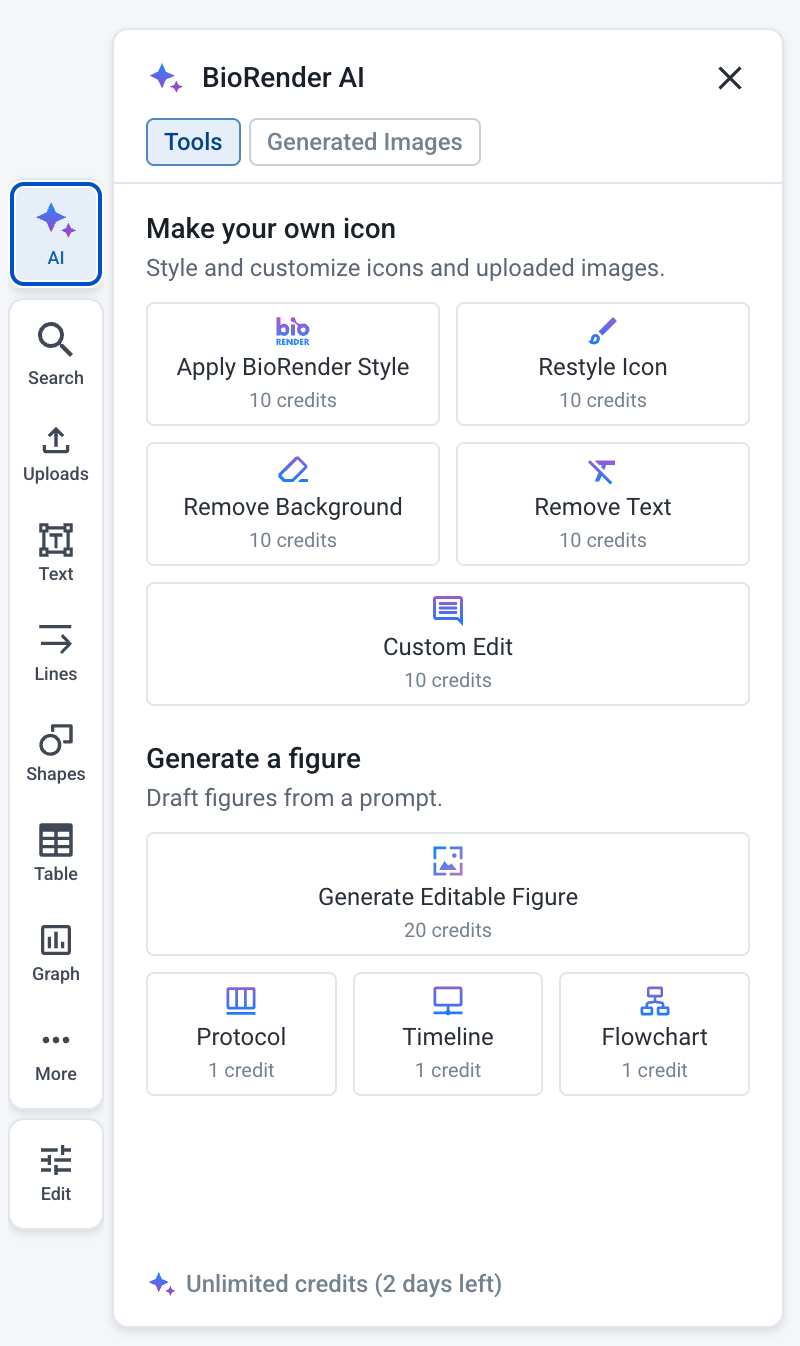Image resolution: width=800 pixels, height=1346 pixels.
Task: Click Apply BioRender Style card
Action: [293, 364]
